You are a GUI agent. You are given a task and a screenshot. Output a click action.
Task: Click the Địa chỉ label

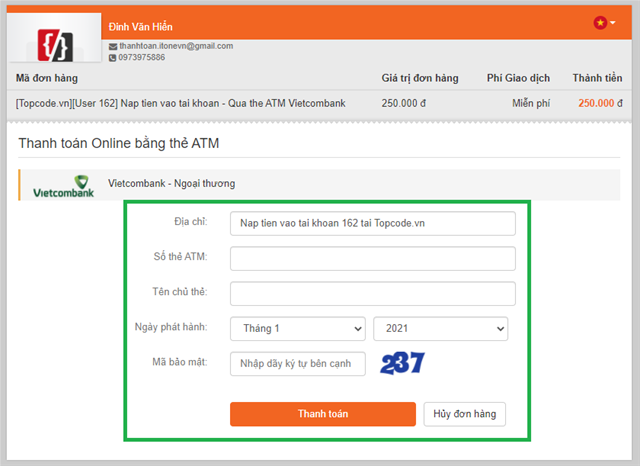191,222
